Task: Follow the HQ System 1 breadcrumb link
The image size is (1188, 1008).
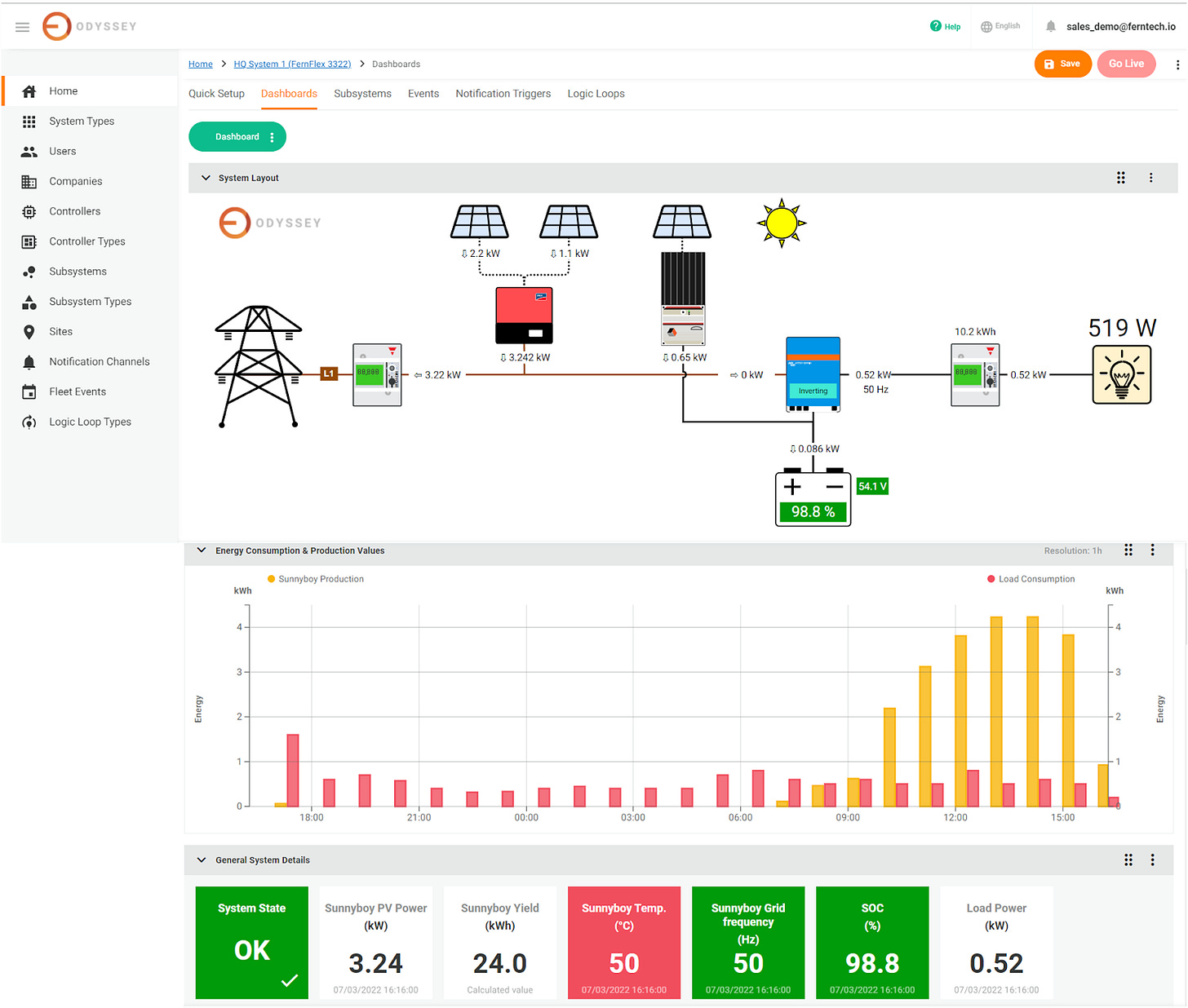Action: [x=292, y=64]
